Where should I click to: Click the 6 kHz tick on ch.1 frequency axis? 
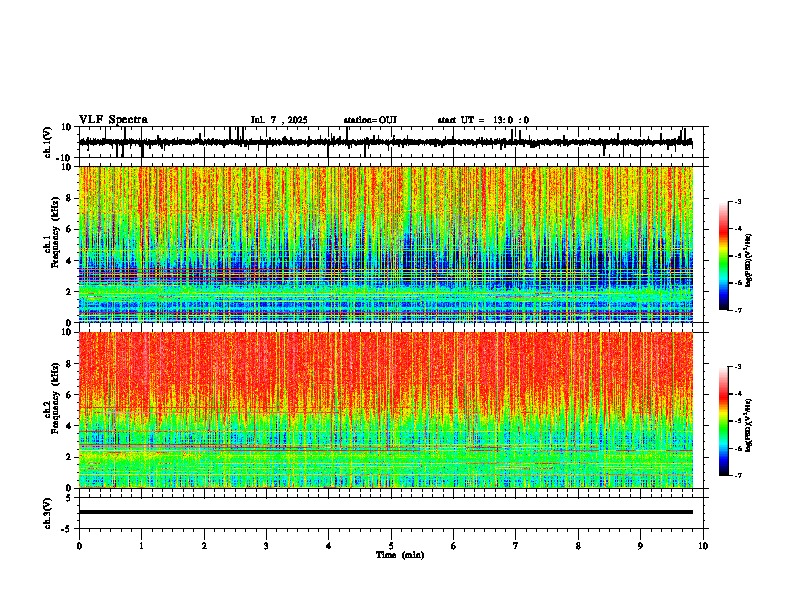(69, 229)
